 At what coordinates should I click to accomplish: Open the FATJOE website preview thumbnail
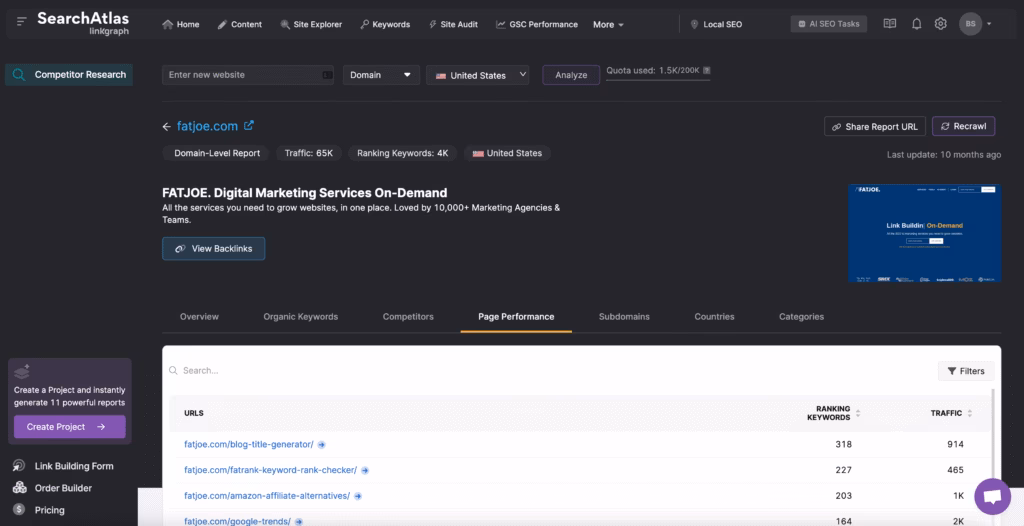point(924,233)
